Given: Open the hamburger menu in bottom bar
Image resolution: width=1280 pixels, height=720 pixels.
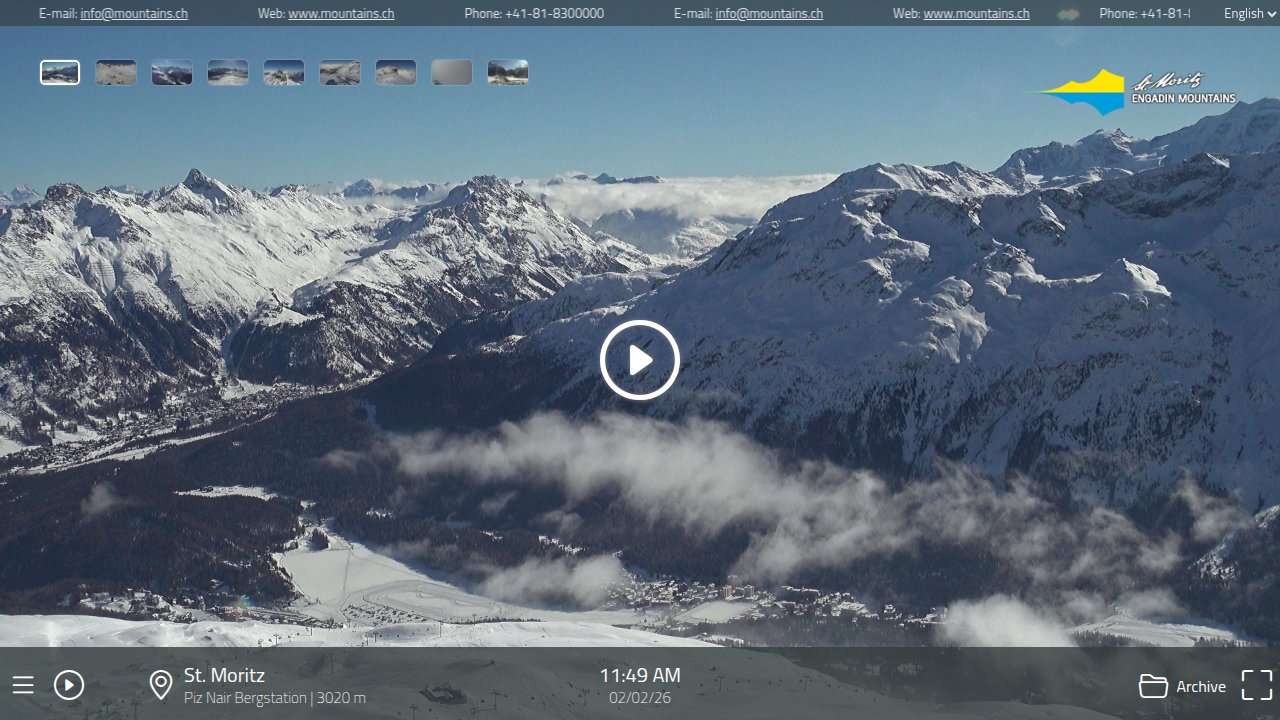Looking at the screenshot, I should pyautogui.click(x=23, y=685).
